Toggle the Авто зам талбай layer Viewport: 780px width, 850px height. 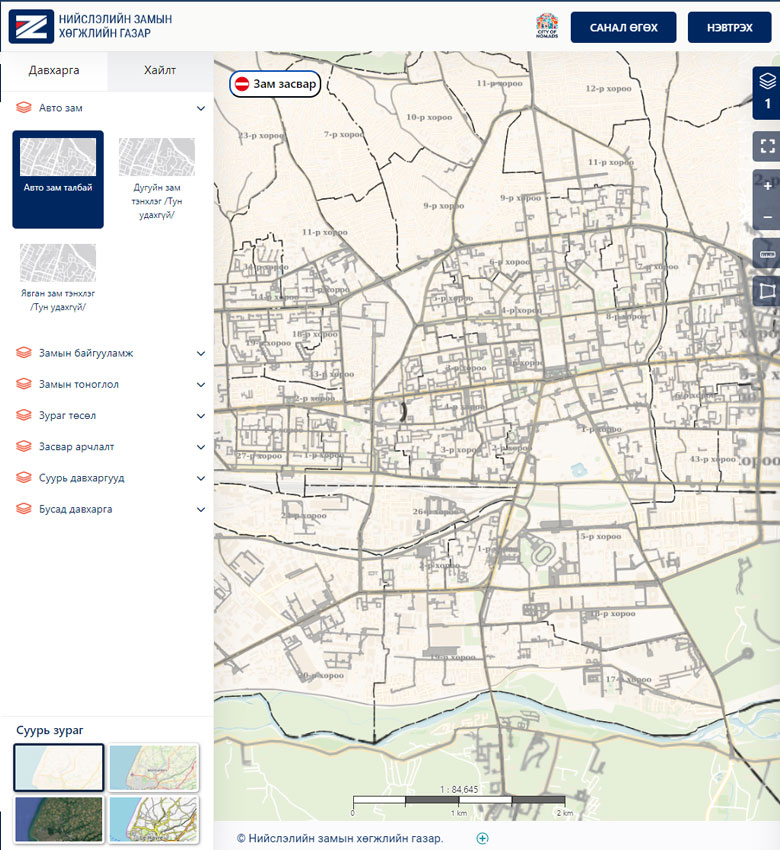58,179
